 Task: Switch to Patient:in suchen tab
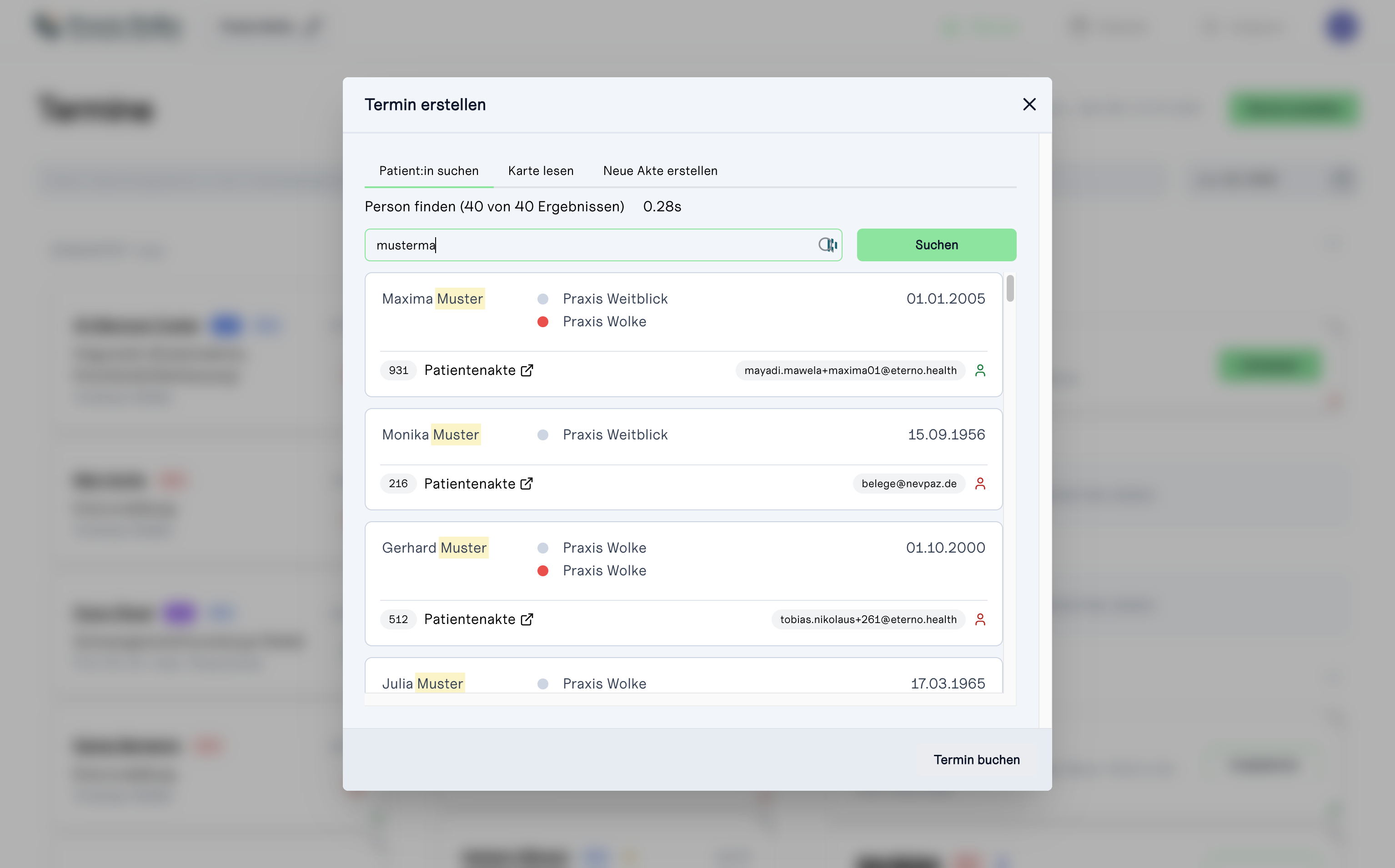click(428, 170)
